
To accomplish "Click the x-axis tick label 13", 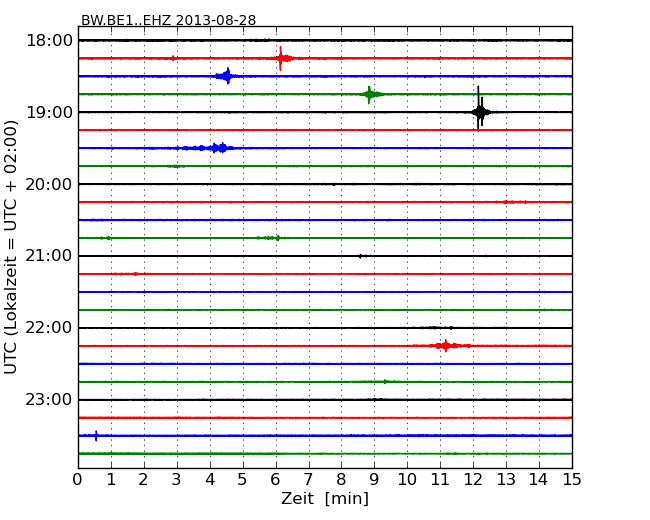I will click(x=506, y=480).
